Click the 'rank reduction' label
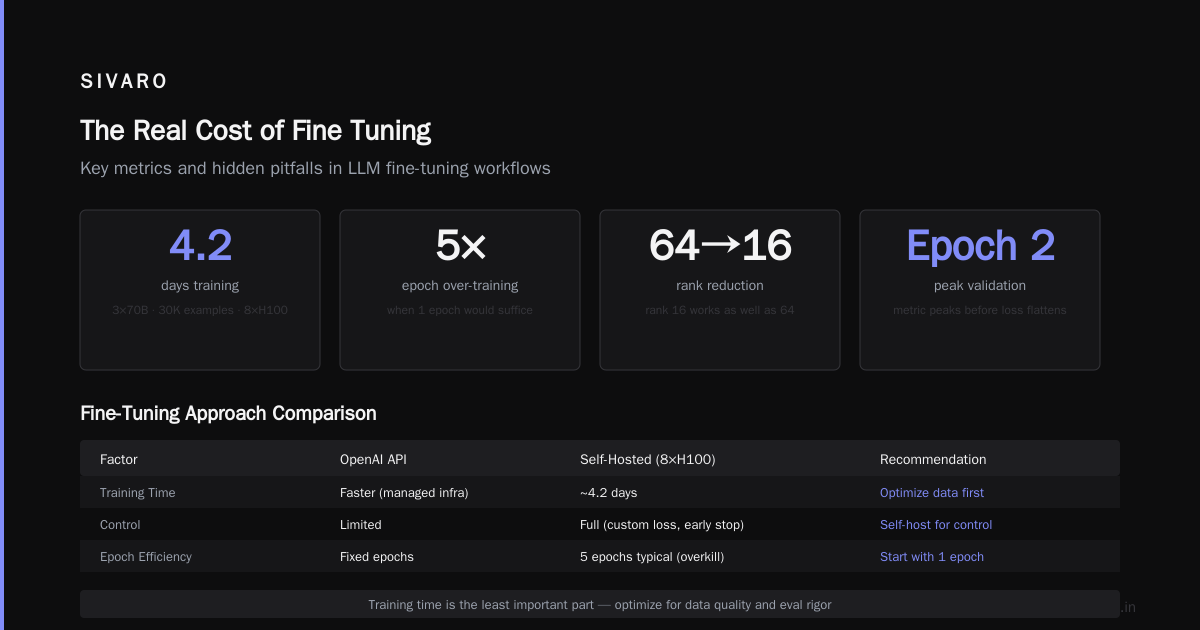 coord(720,286)
